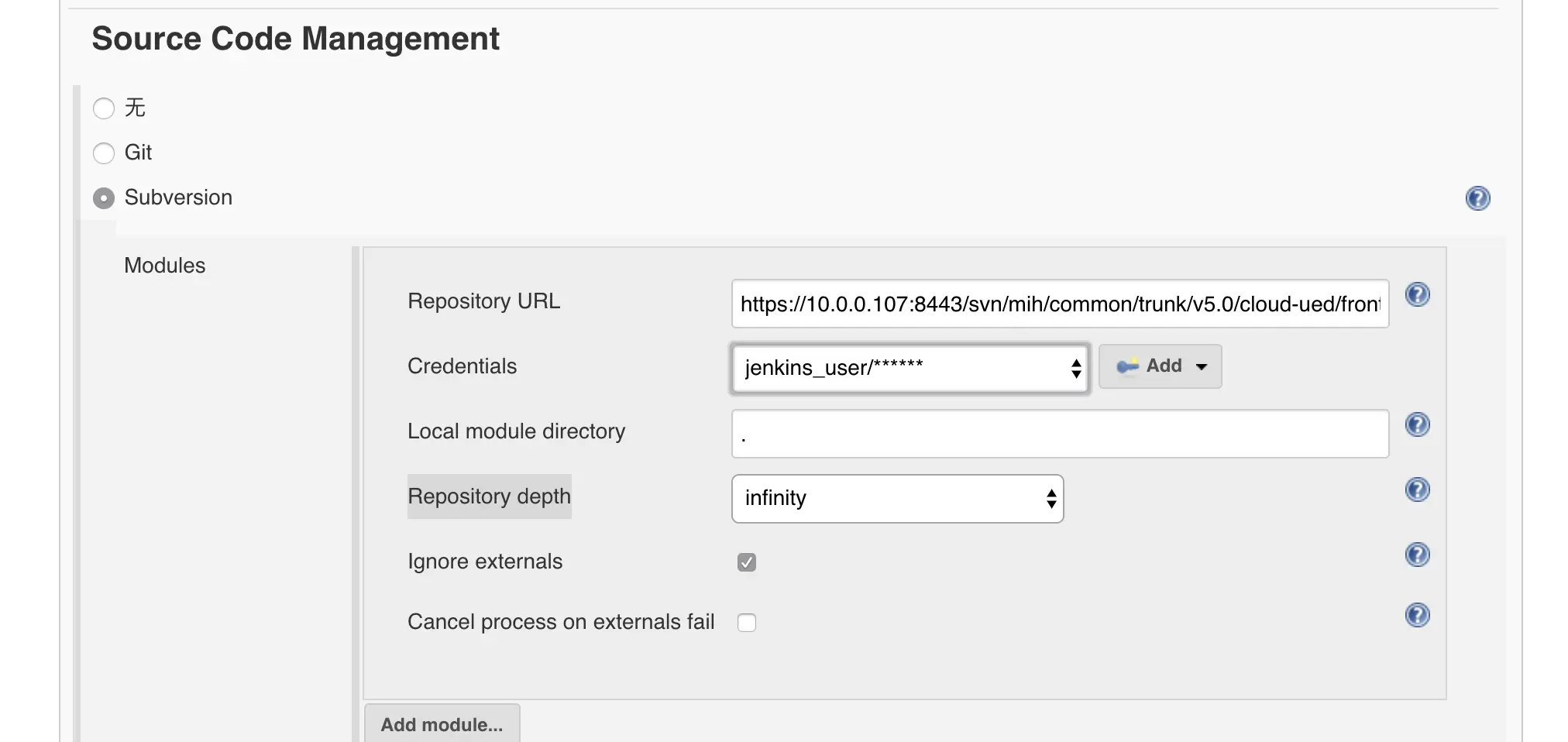Show help for Repository depth

tap(1417, 490)
